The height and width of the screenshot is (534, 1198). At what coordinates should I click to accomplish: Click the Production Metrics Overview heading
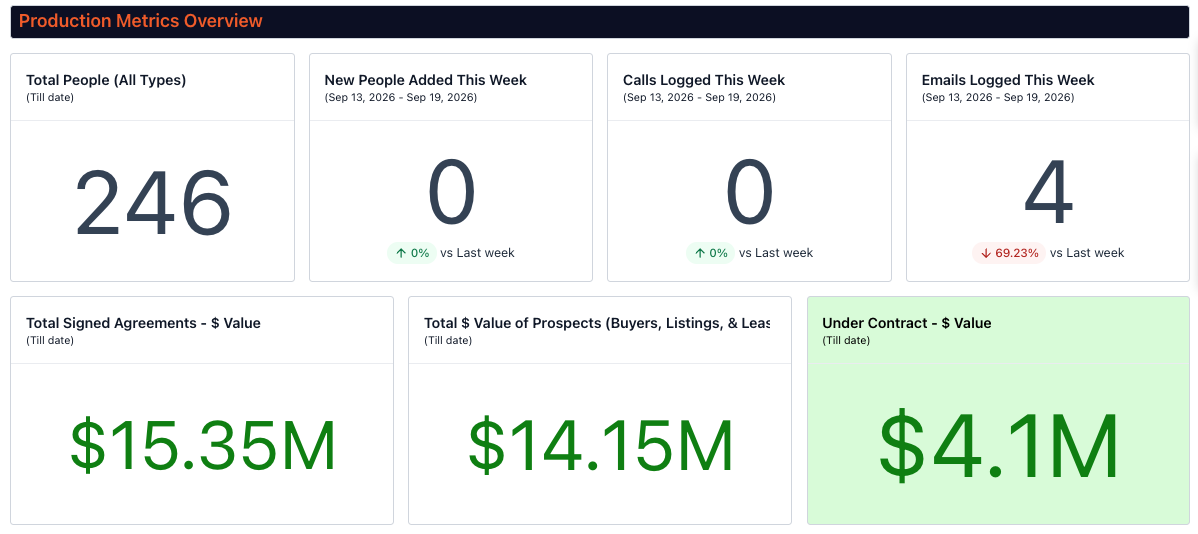[141, 21]
